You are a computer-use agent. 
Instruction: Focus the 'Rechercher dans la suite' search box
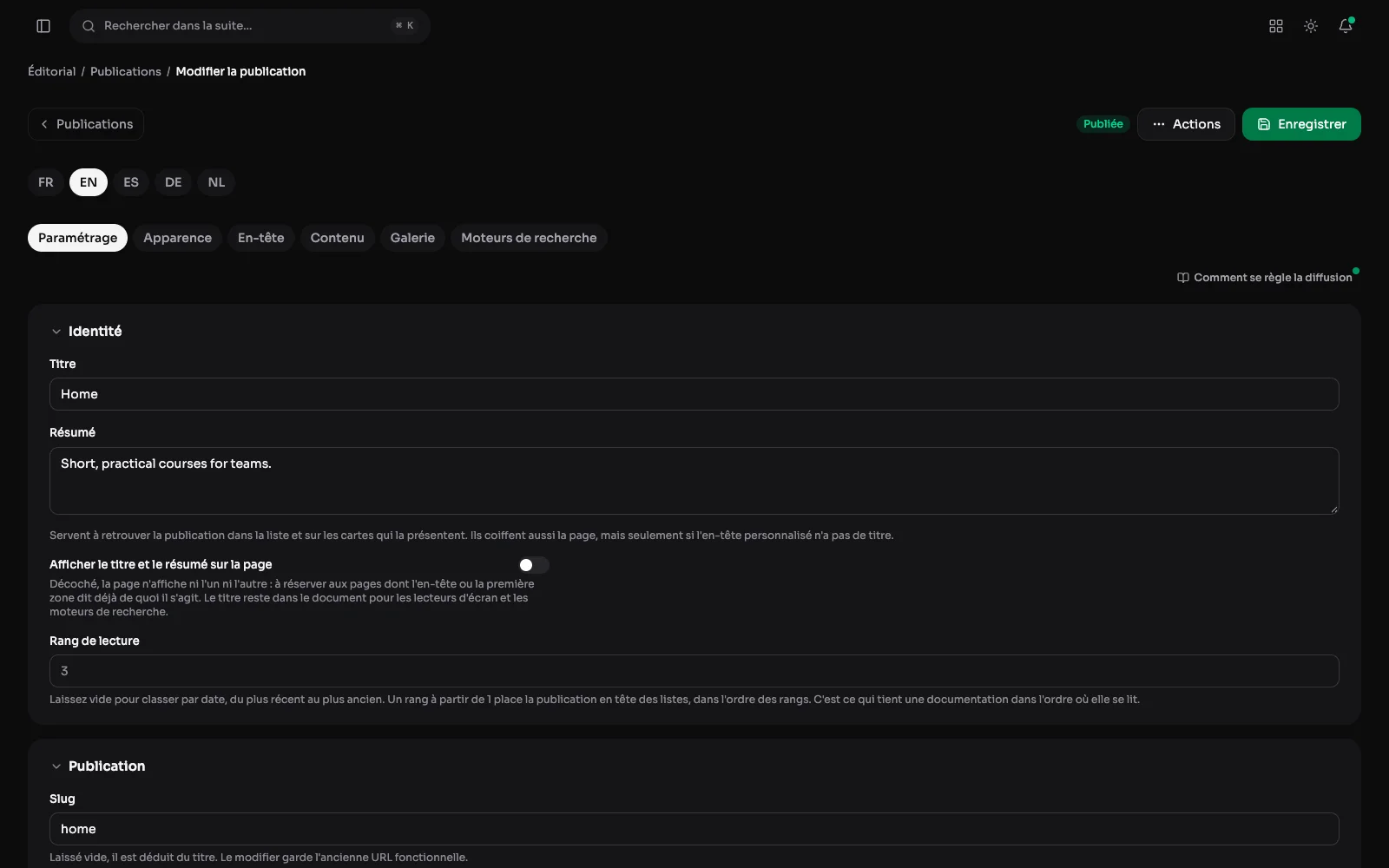point(250,26)
